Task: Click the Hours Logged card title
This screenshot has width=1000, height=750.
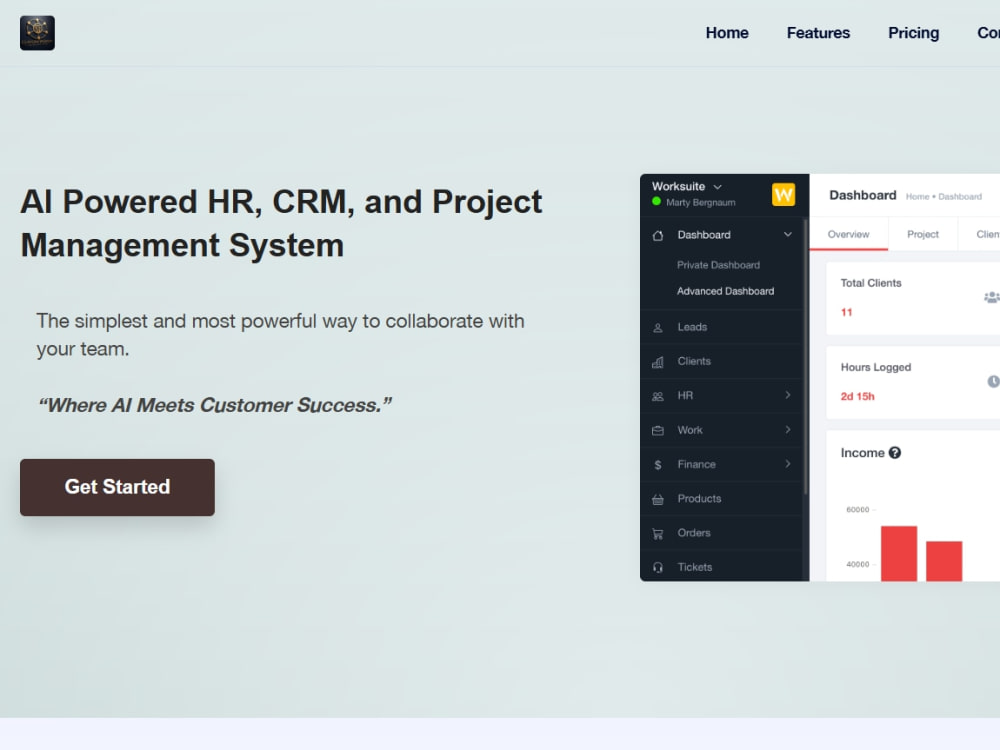Action: click(876, 367)
